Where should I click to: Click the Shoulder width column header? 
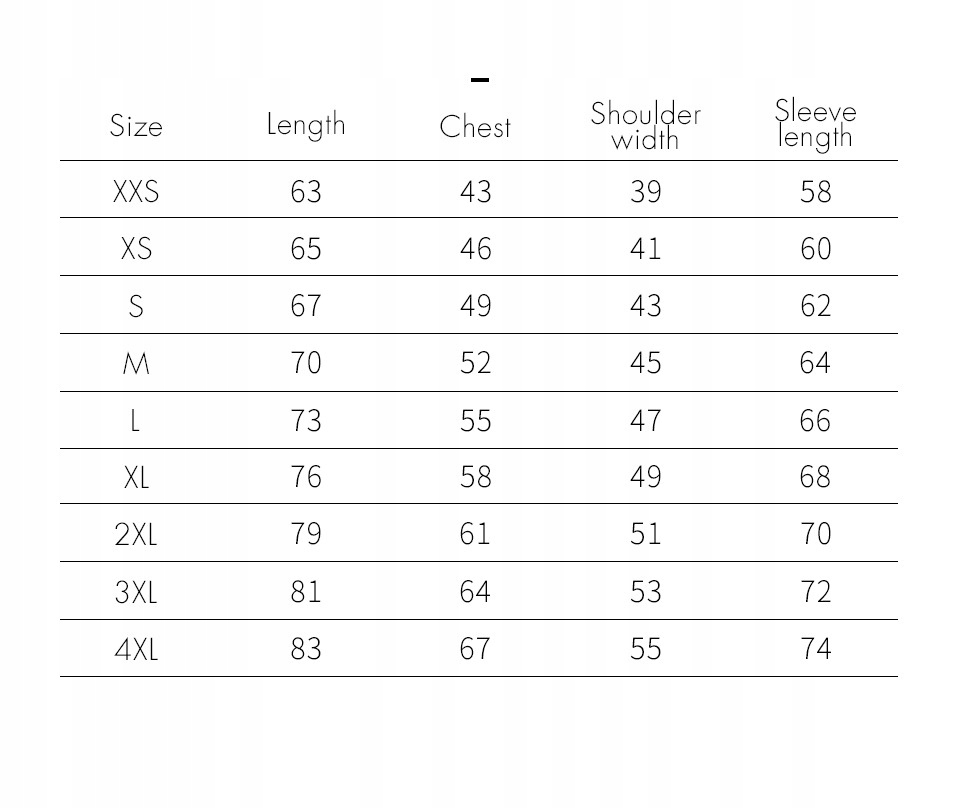[645, 126]
